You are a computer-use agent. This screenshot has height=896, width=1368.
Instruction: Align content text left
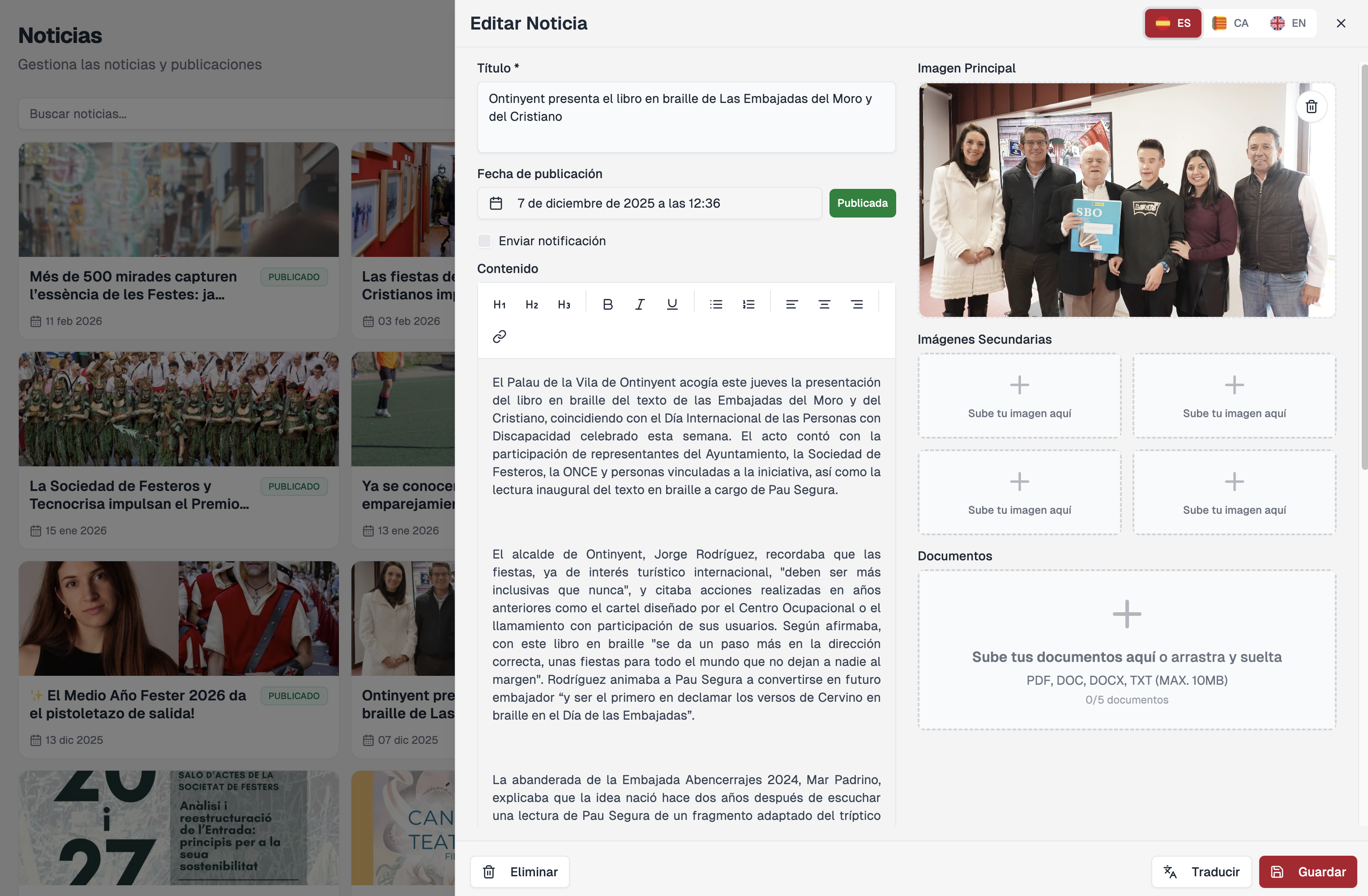point(792,305)
